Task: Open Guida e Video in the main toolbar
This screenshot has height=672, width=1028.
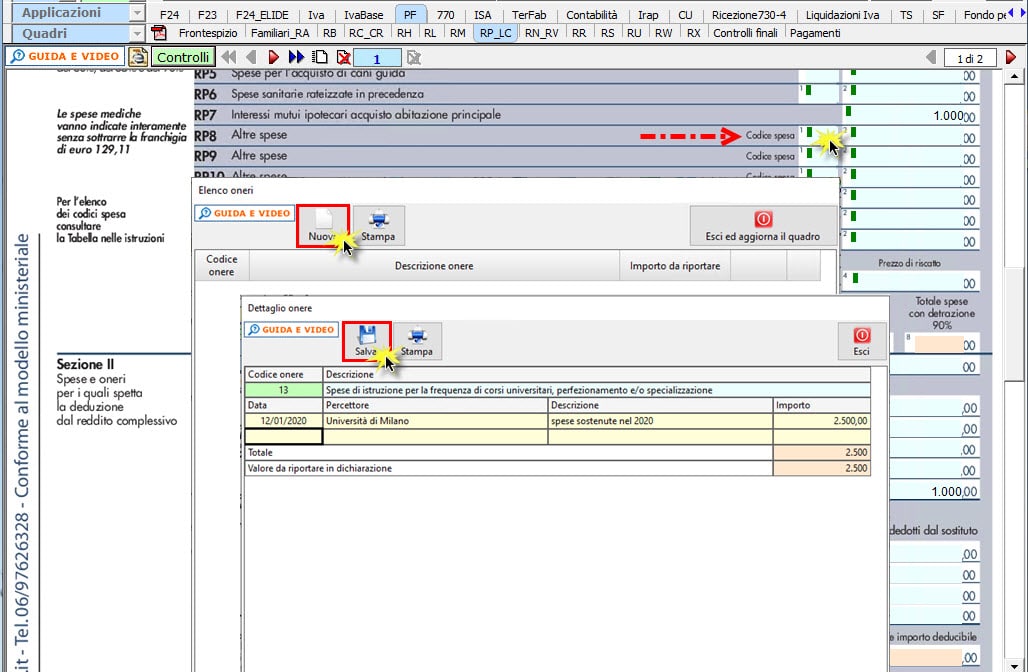Action: [x=65, y=57]
